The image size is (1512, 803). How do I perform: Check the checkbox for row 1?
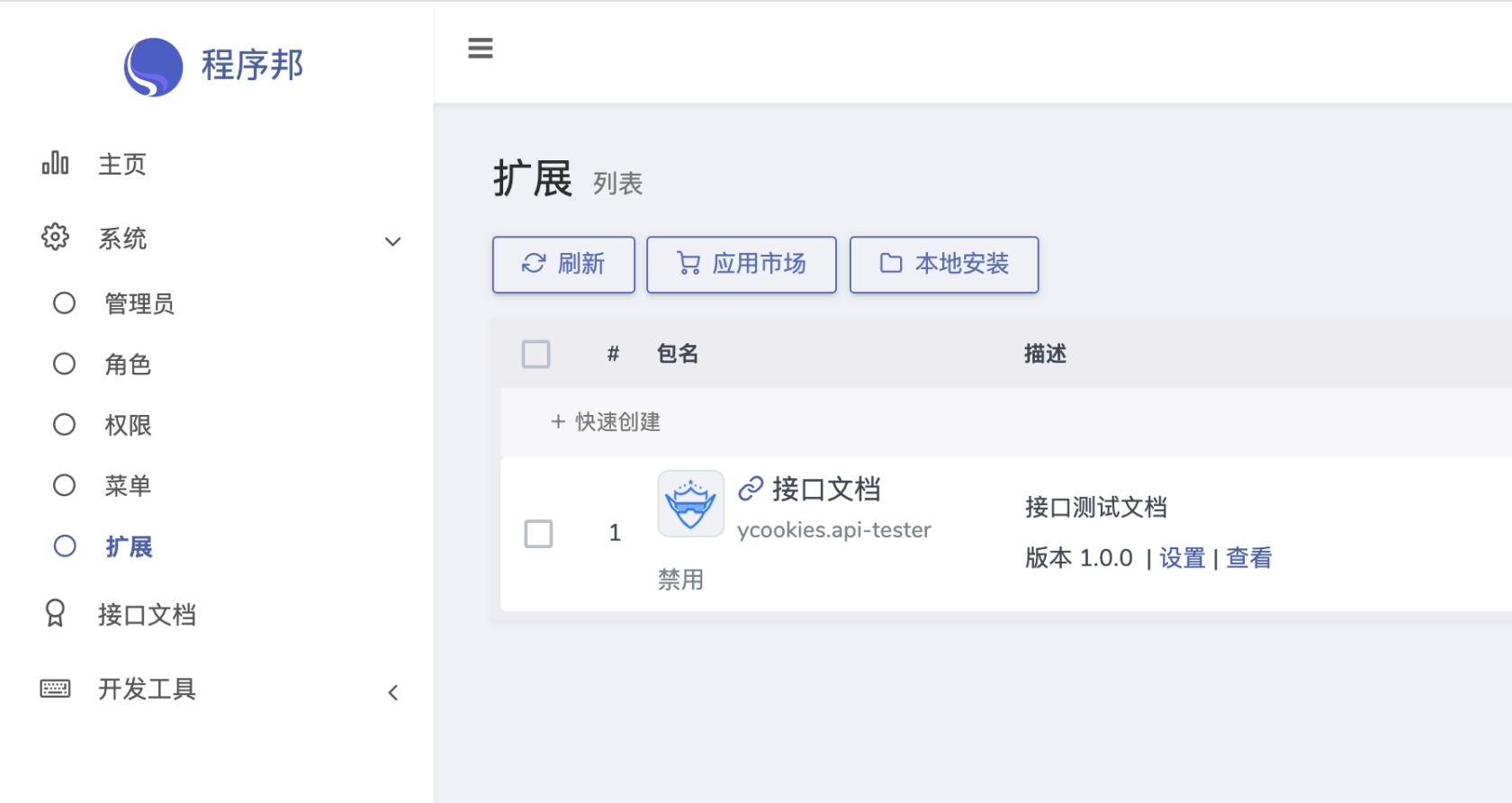click(538, 533)
